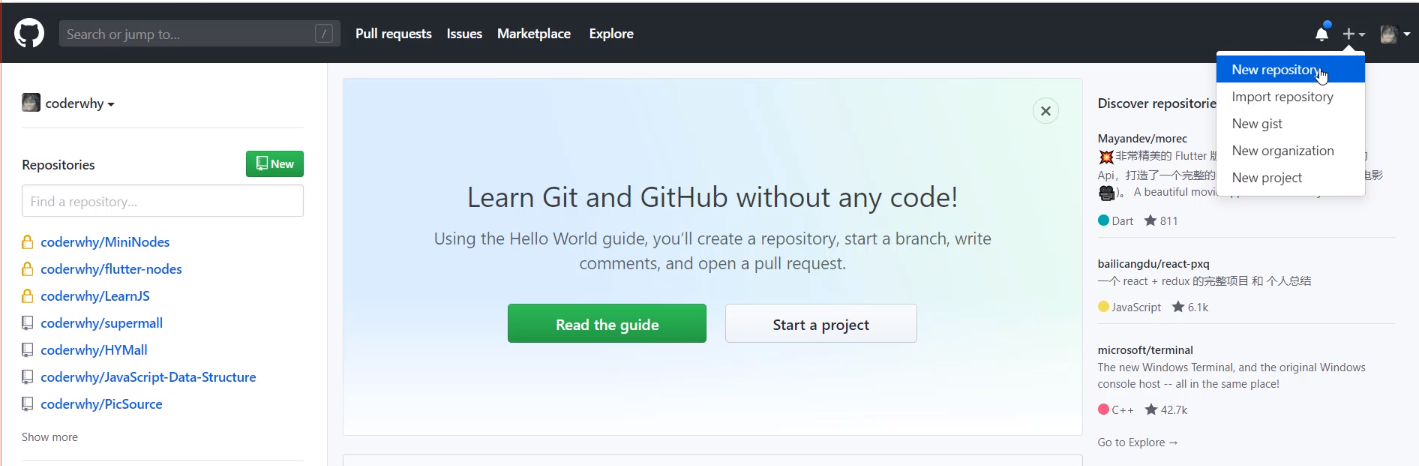Click the Dart language label
The width and height of the screenshot is (1419, 466).
click(x=1116, y=221)
